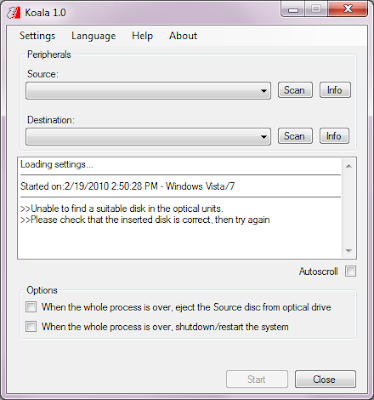The image size is (374, 400).
Task: Click the log scrollbar down arrow
Action: [349, 251]
